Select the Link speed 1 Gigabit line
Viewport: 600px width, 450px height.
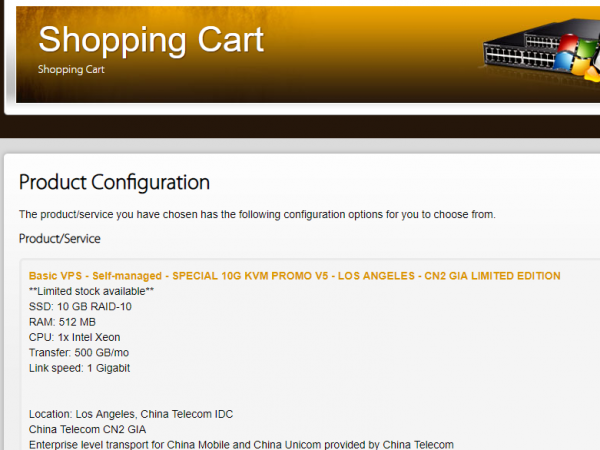pyautogui.click(x=79, y=368)
